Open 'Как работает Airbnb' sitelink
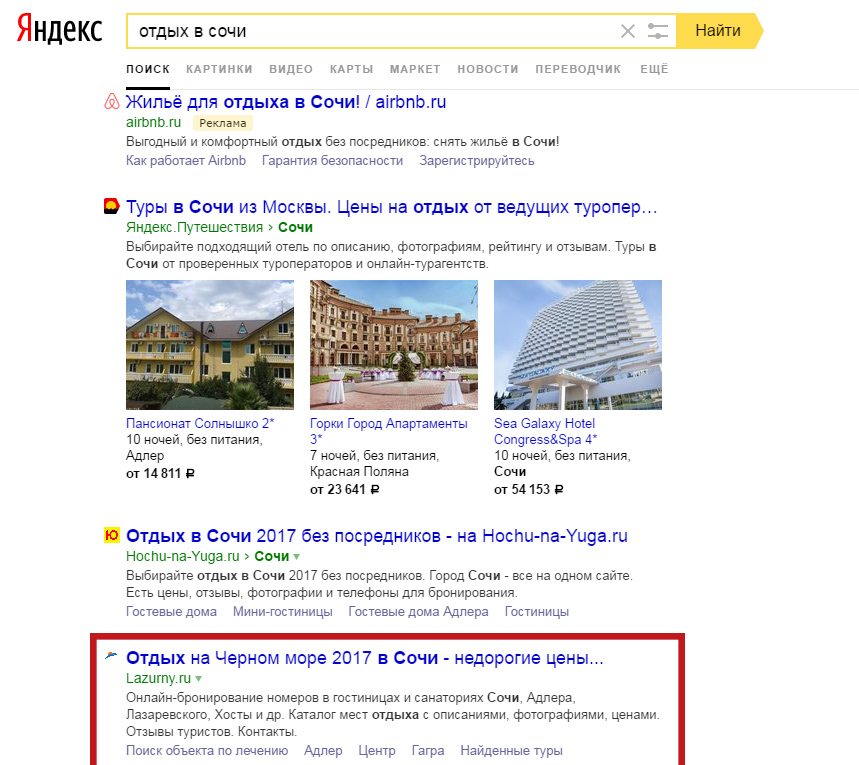The image size is (859, 765). (x=186, y=161)
